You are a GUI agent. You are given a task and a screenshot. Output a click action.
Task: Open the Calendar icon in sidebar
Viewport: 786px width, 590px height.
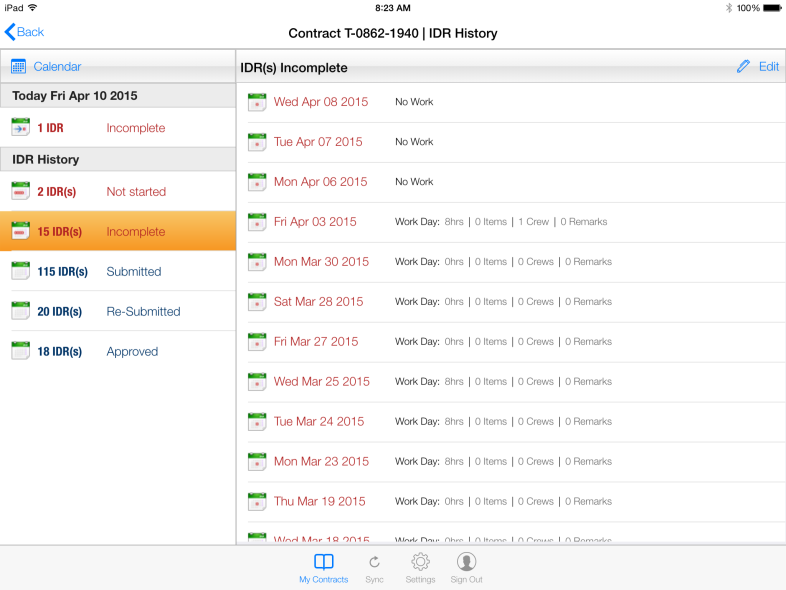(x=19, y=67)
